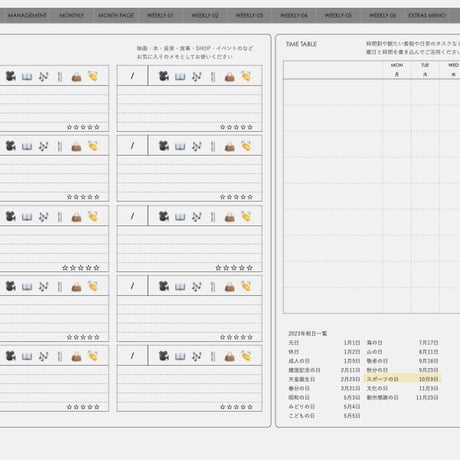Pick book icon in second right-column card

[180, 147]
